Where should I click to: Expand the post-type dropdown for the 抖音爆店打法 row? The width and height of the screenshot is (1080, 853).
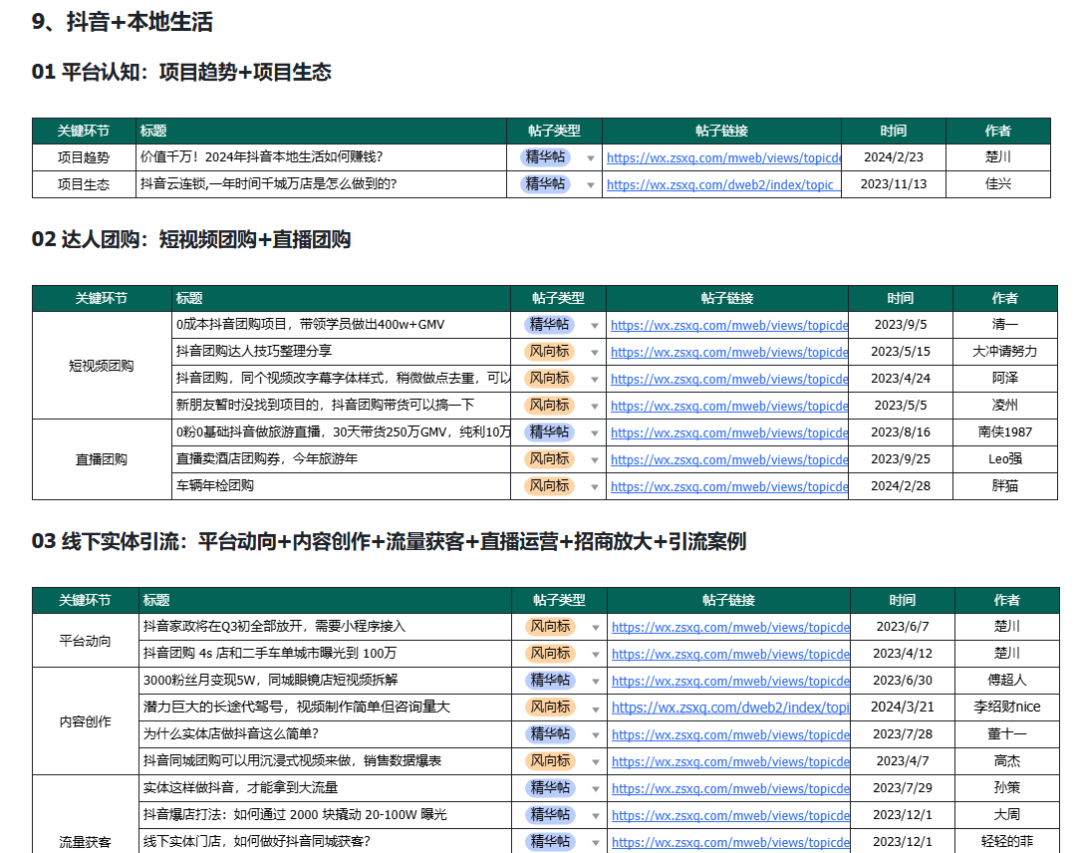[x=596, y=816]
